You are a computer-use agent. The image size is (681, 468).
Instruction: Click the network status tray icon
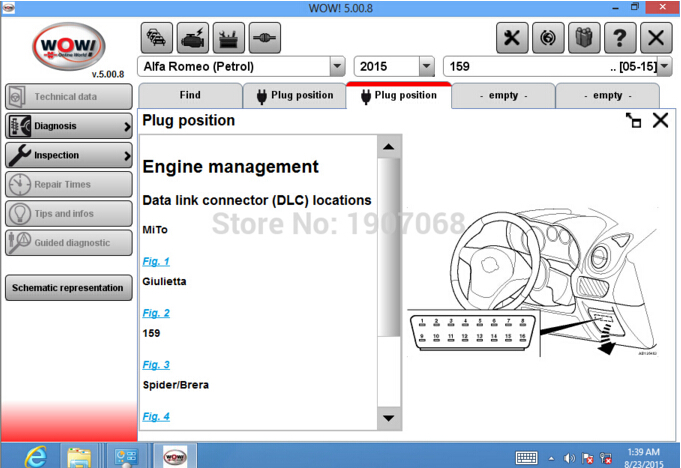(x=605, y=458)
